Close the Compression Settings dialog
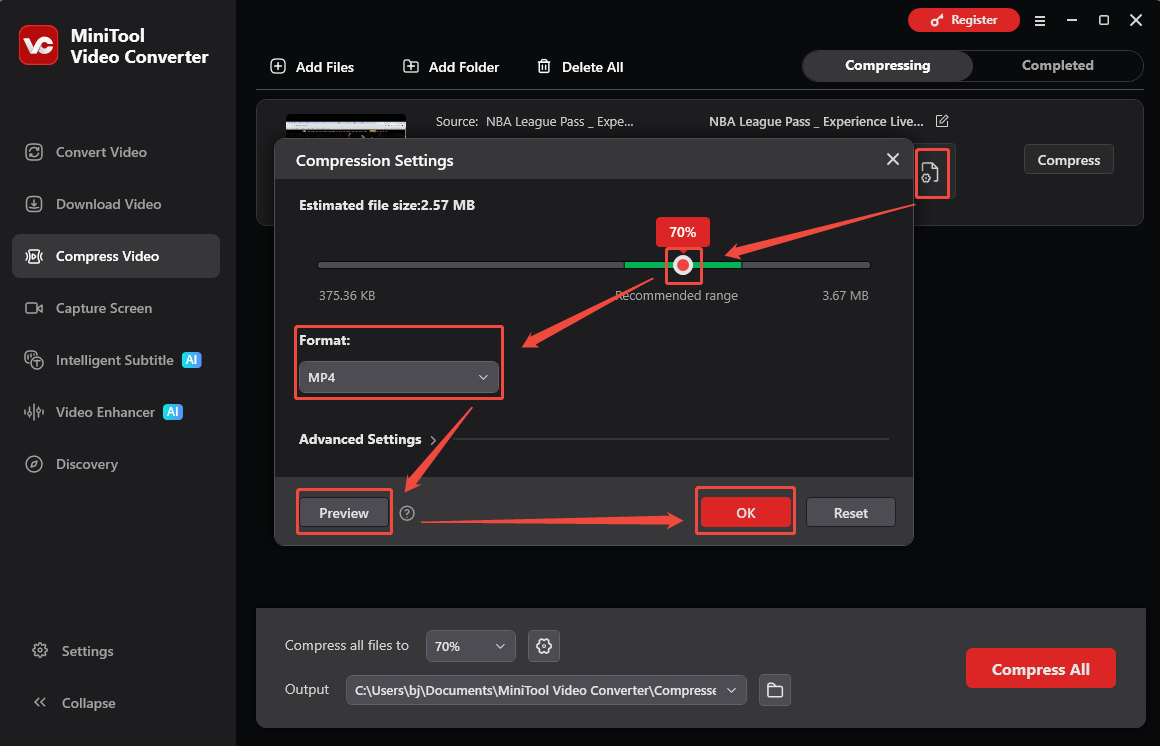The width and height of the screenshot is (1160, 746). [893, 159]
